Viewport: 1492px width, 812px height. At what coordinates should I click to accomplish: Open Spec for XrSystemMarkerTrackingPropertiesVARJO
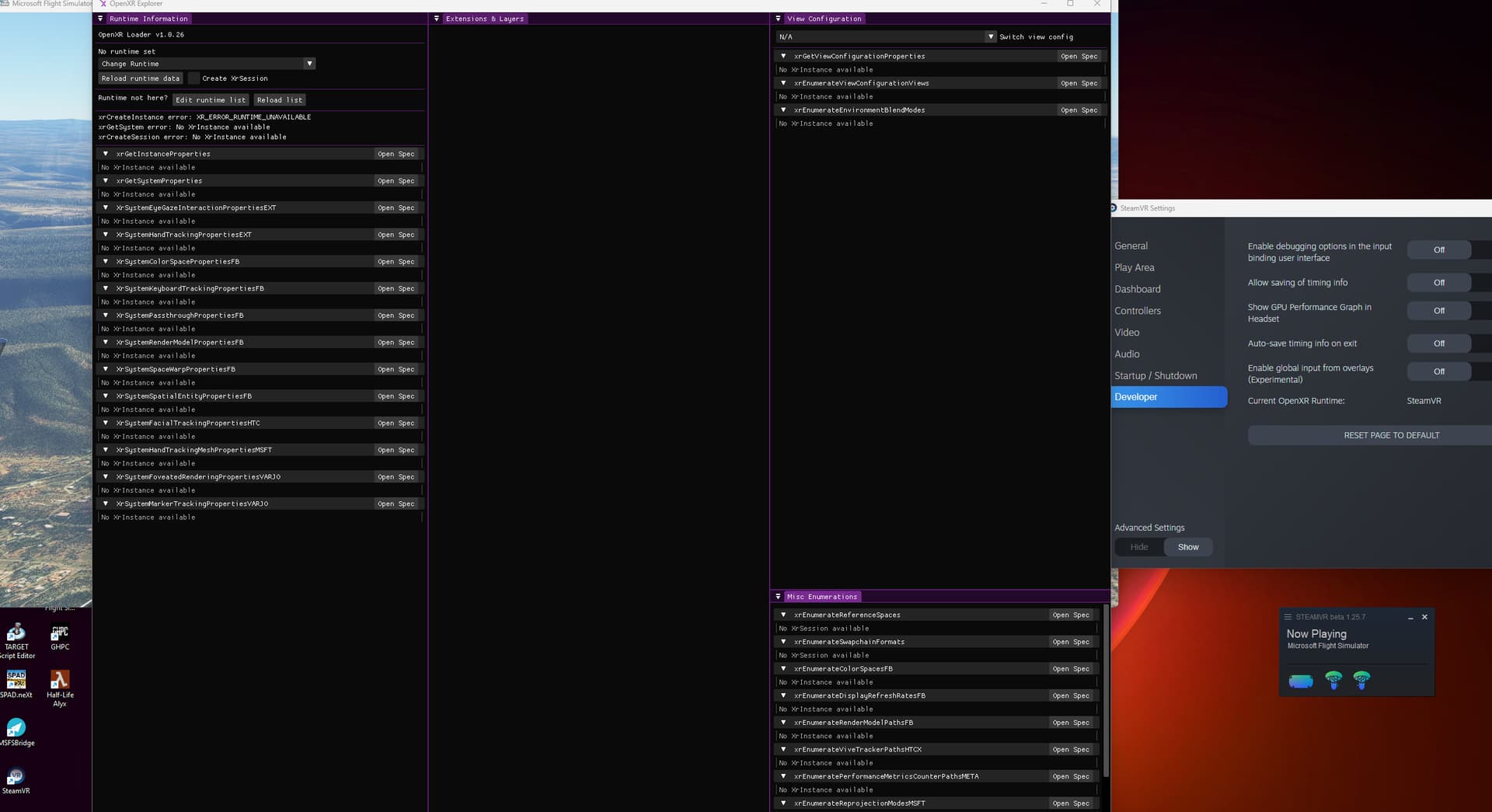(396, 504)
